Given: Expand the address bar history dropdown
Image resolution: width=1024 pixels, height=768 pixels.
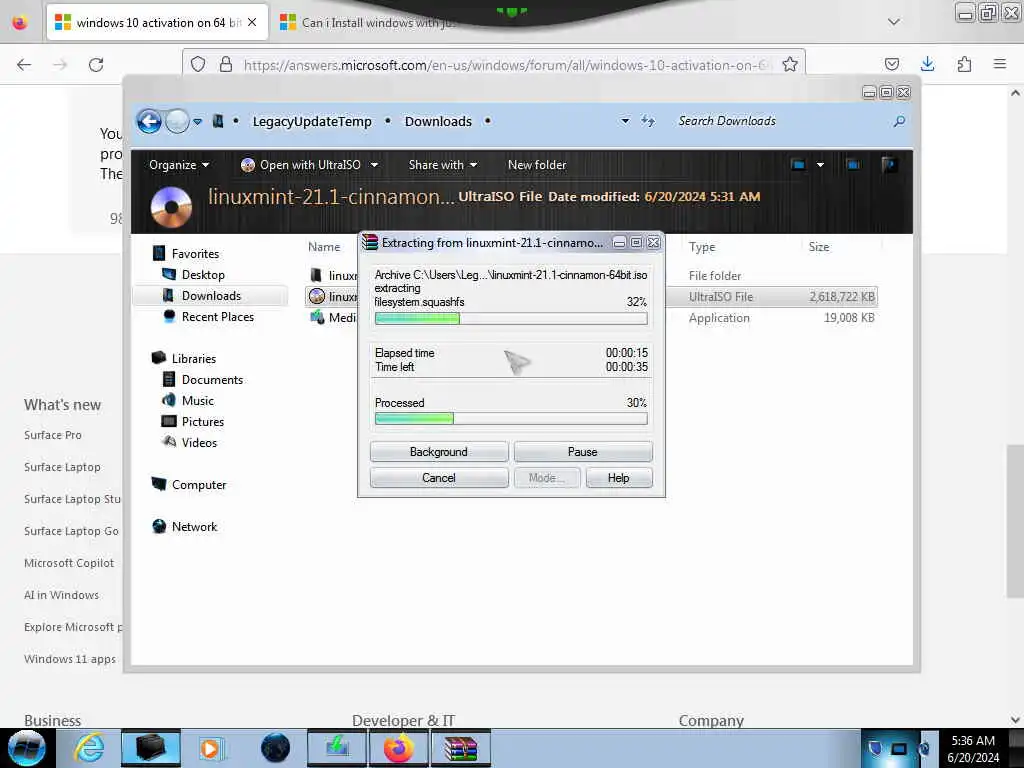Looking at the screenshot, I should tap(625, 121).
